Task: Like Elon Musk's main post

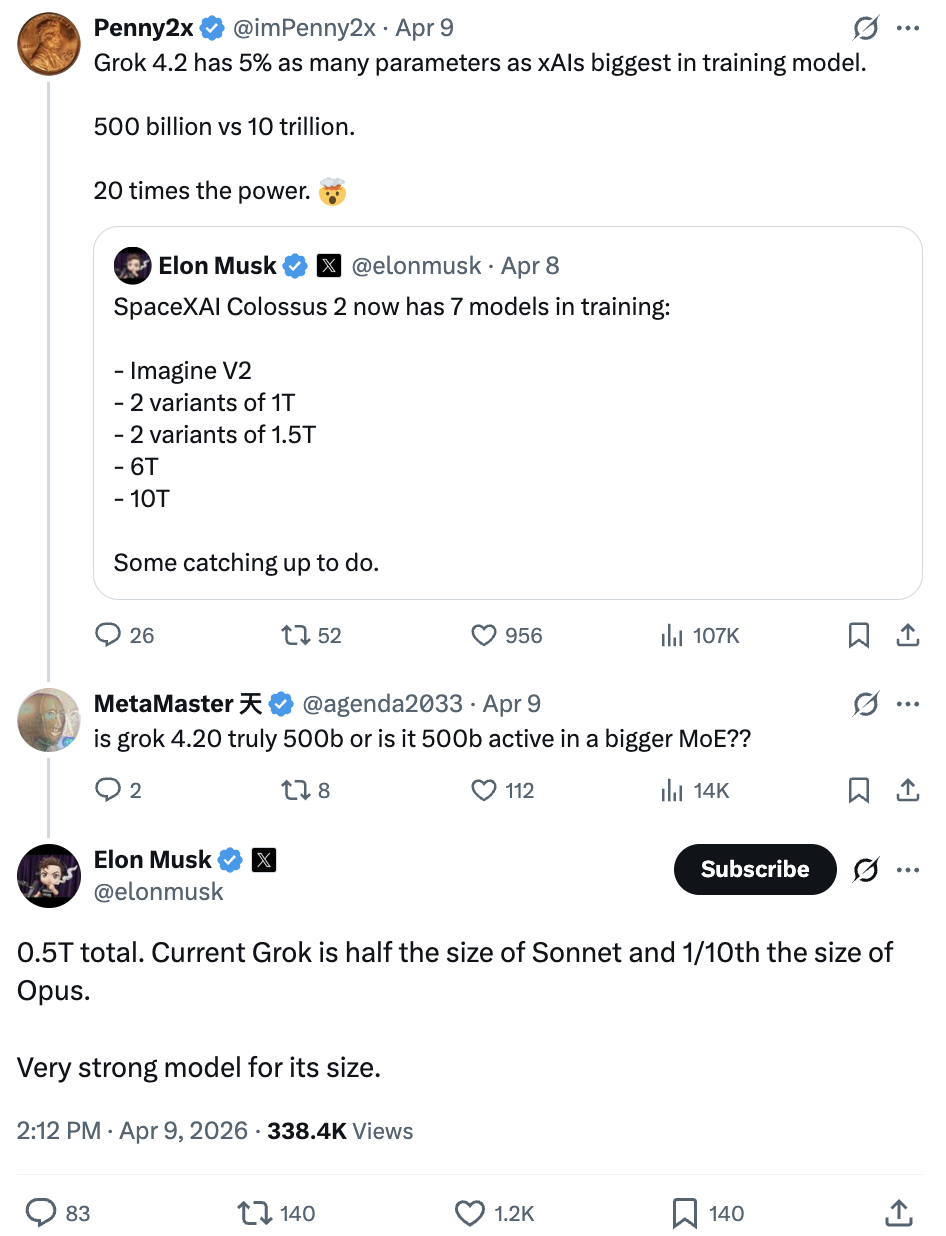Action: [x=470, y=1213]
